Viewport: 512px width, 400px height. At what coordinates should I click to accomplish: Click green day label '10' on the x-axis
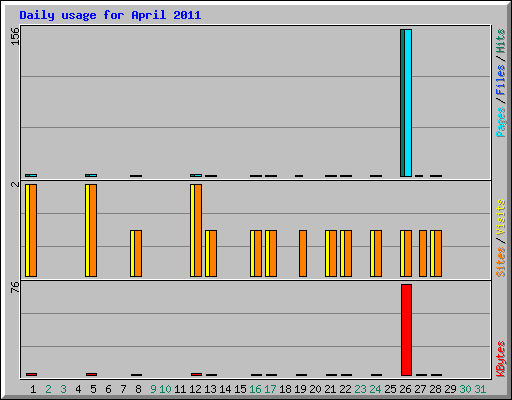point(165,389)
